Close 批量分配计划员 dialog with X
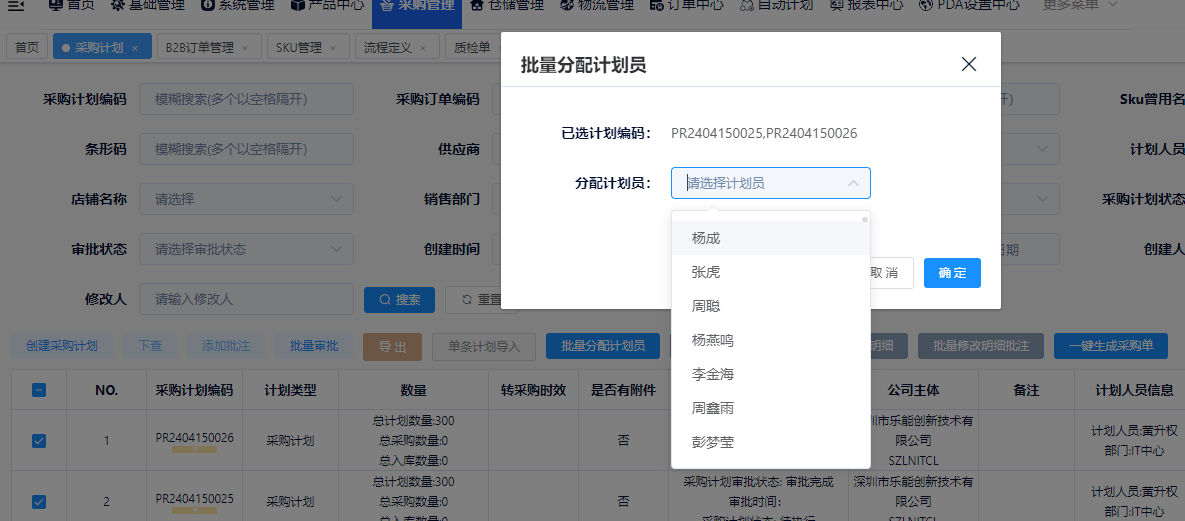This screenshot has height=521, width=1185. [969, 64]
